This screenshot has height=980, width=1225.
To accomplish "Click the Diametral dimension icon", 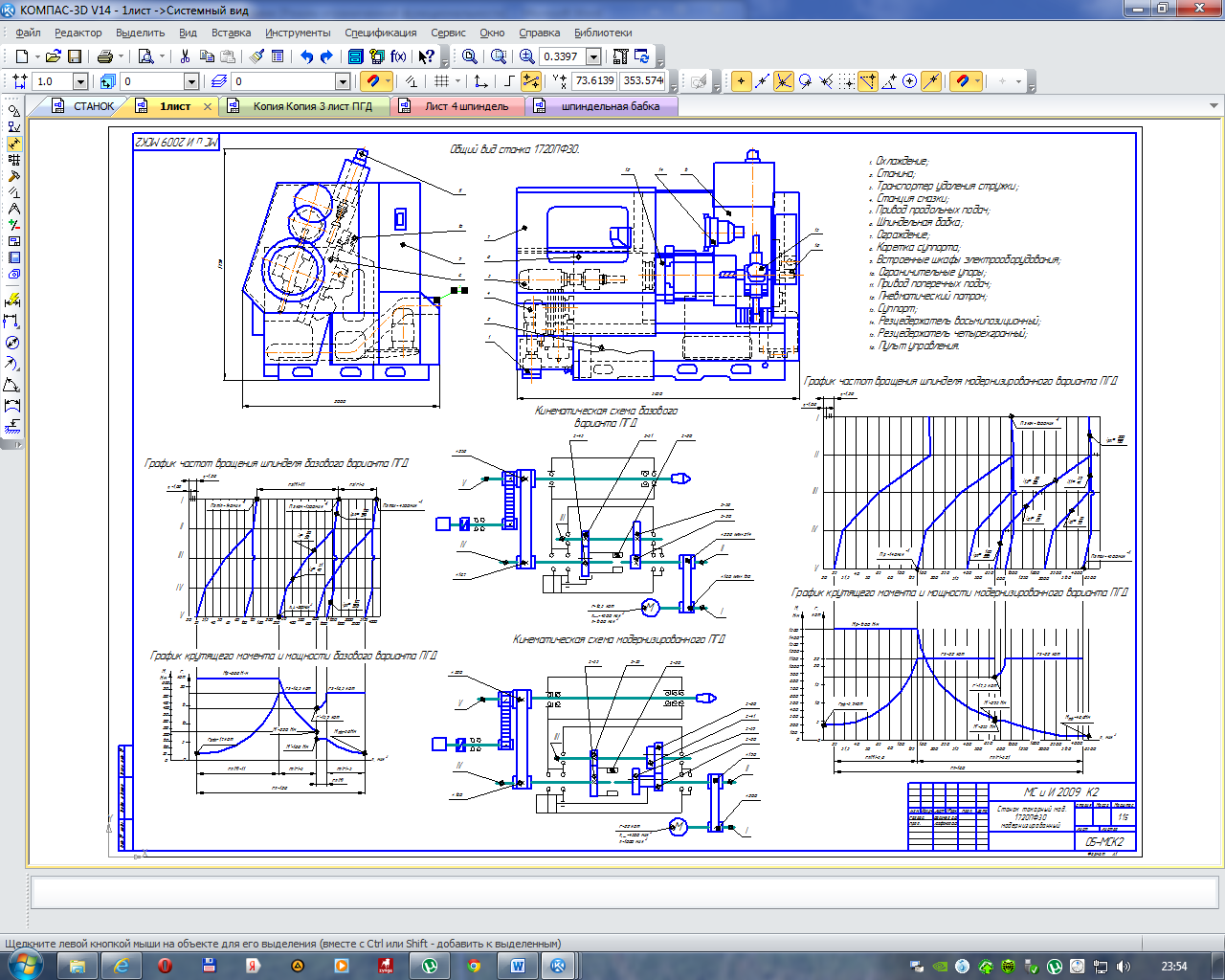I will [x=12, y=343].
